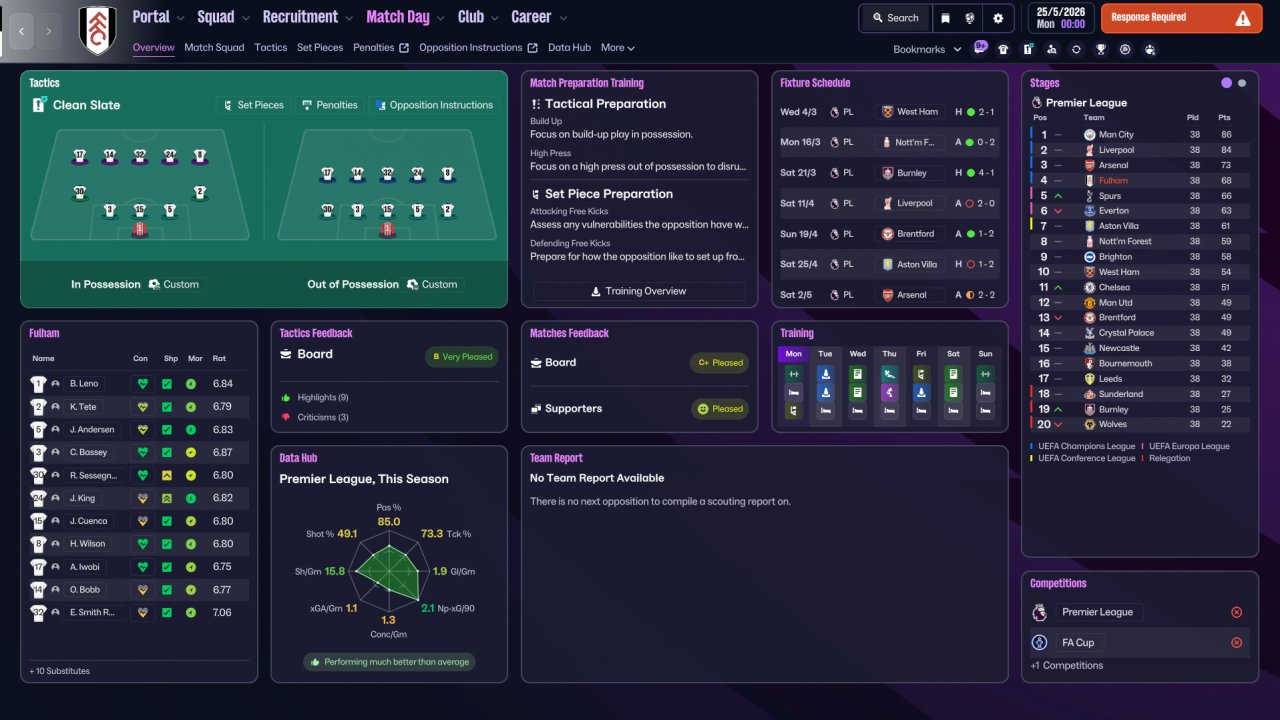Remove Premier League from Competitions list

click(x=1236, y=612)
